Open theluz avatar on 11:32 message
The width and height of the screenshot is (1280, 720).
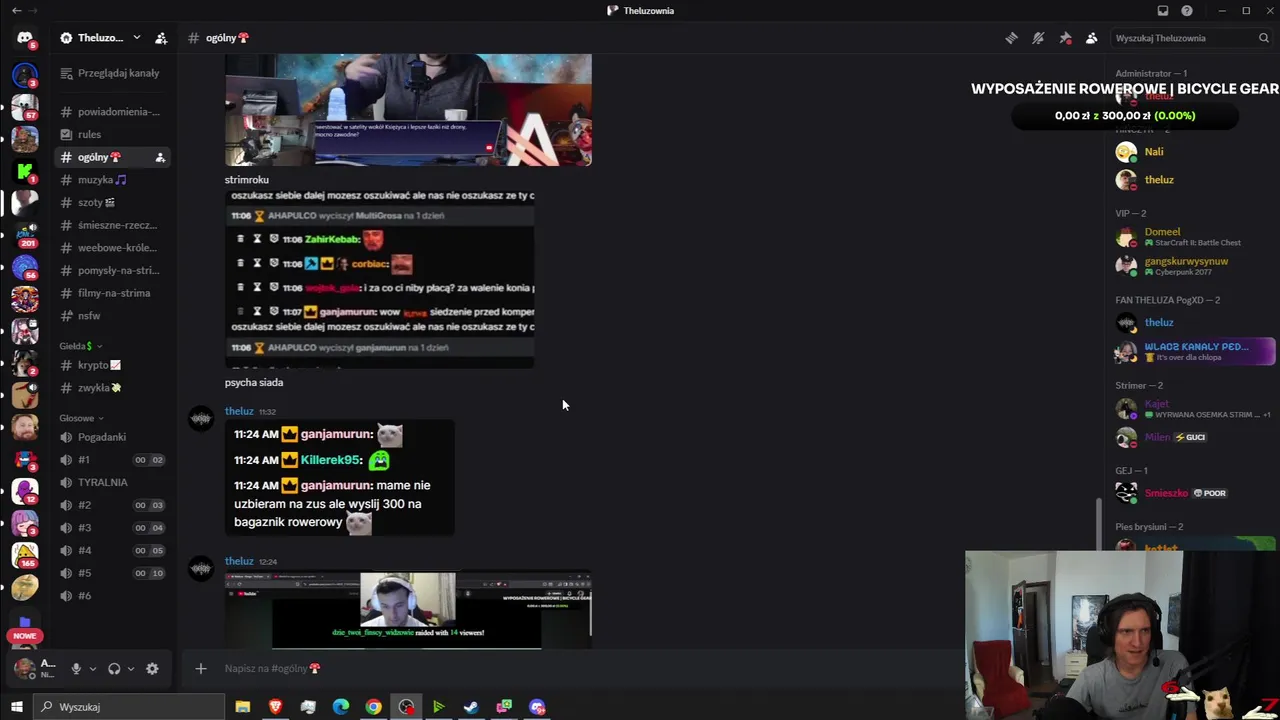click(201, 420)
